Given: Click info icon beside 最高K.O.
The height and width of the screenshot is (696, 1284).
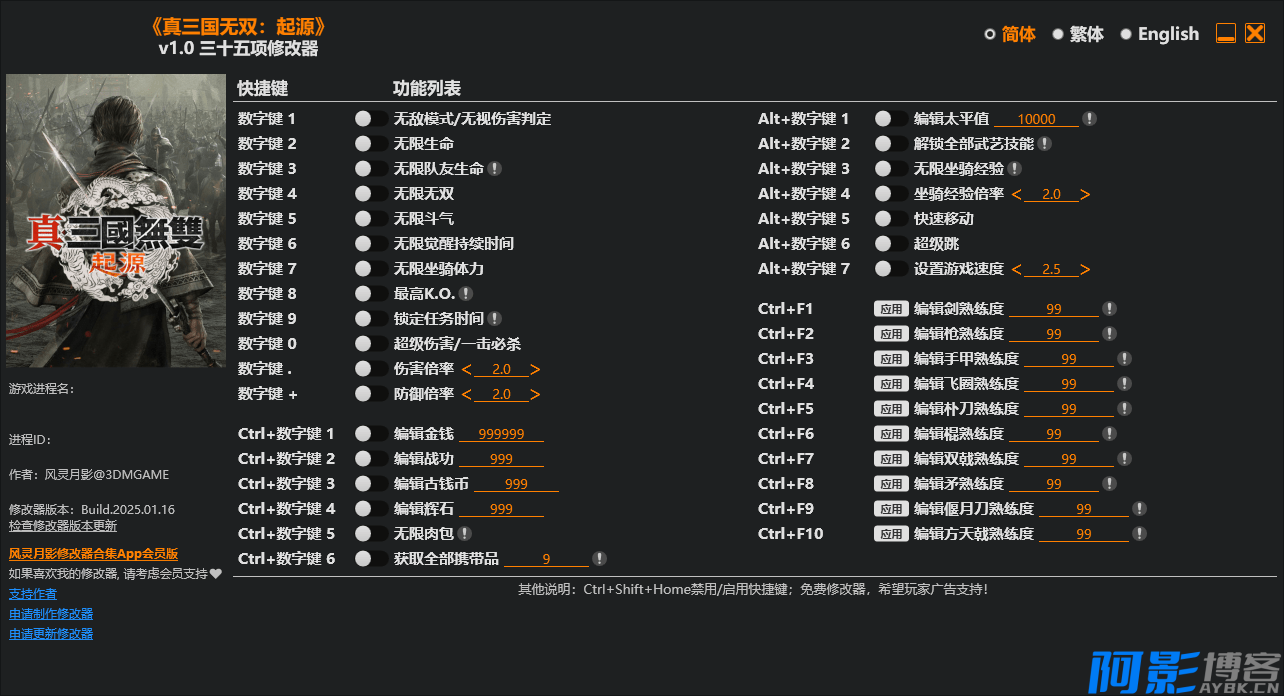Looking at the screenshot, I should (x=466, y=294).
